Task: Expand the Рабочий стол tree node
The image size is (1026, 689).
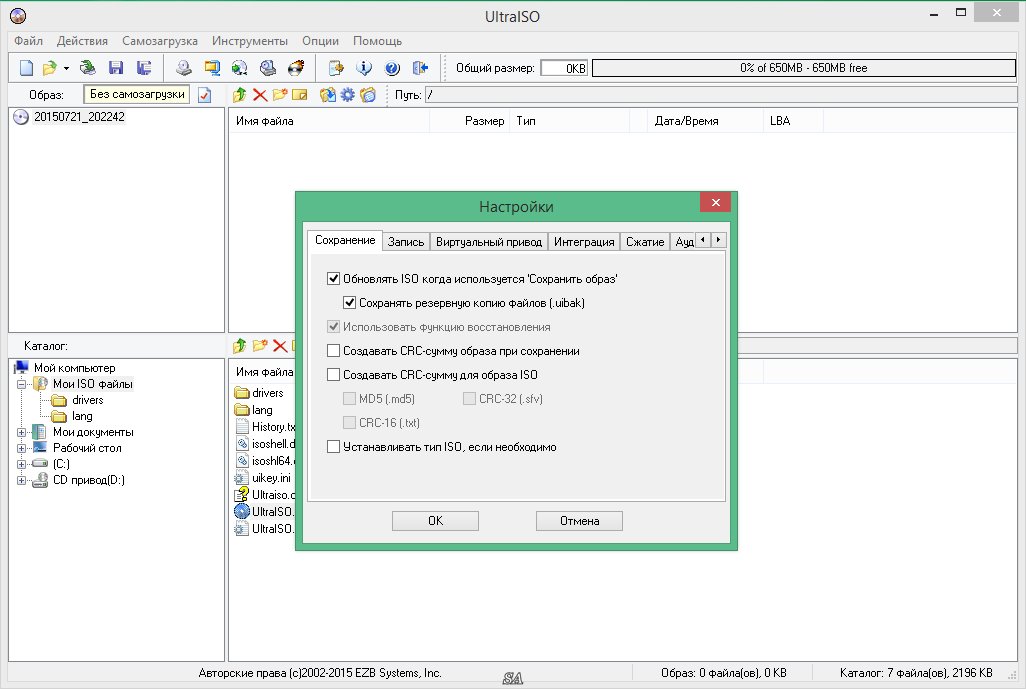Action: [x=22, y=448]
